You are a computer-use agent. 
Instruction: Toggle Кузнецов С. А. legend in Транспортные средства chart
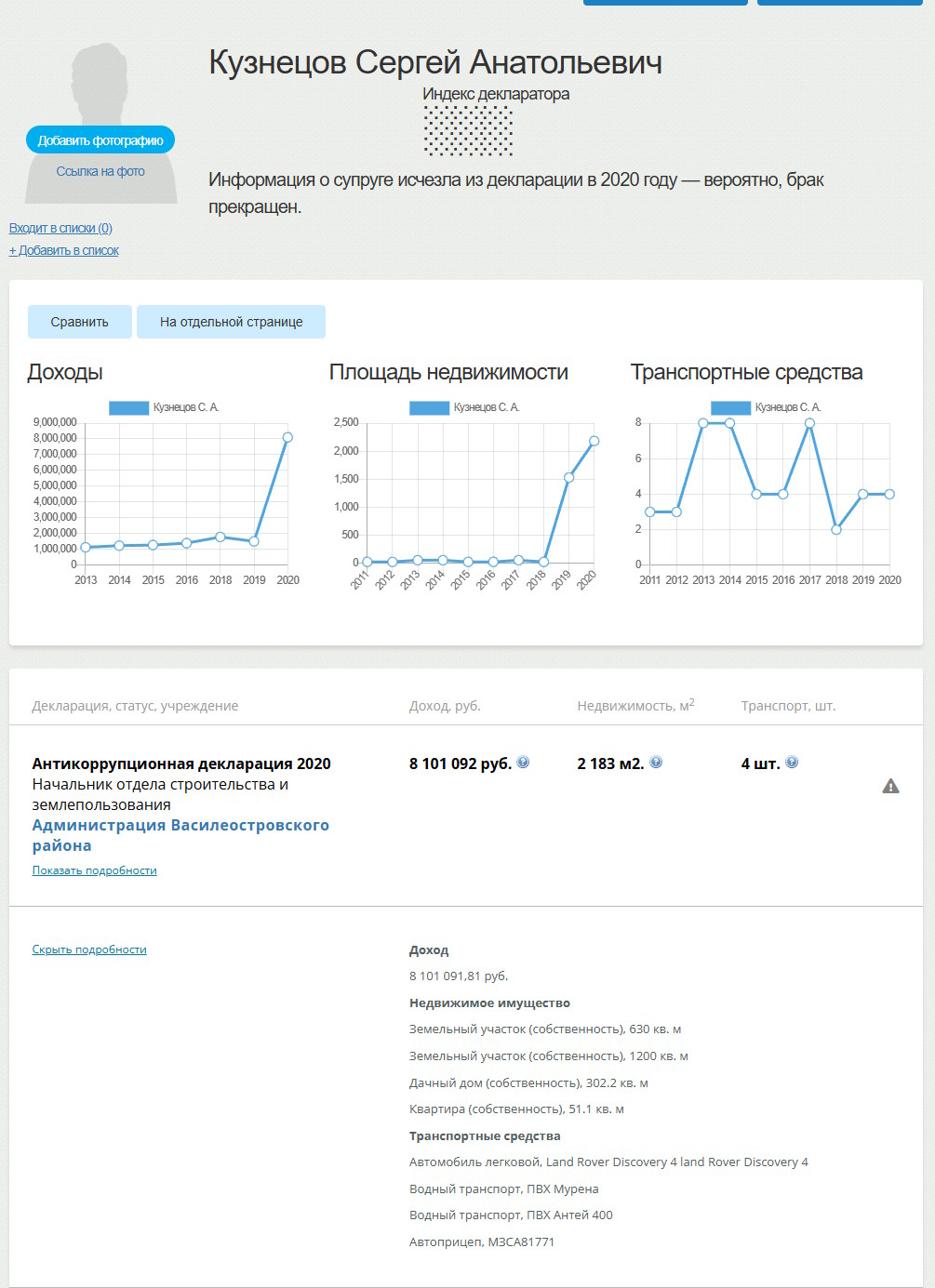(766, 407)
